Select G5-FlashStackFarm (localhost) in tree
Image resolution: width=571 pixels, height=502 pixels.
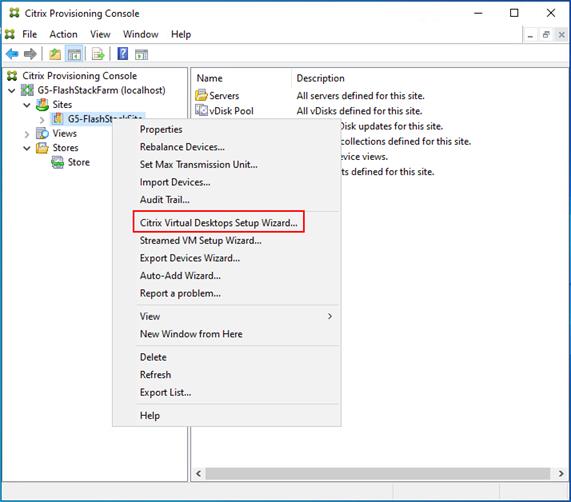point(101,90)
